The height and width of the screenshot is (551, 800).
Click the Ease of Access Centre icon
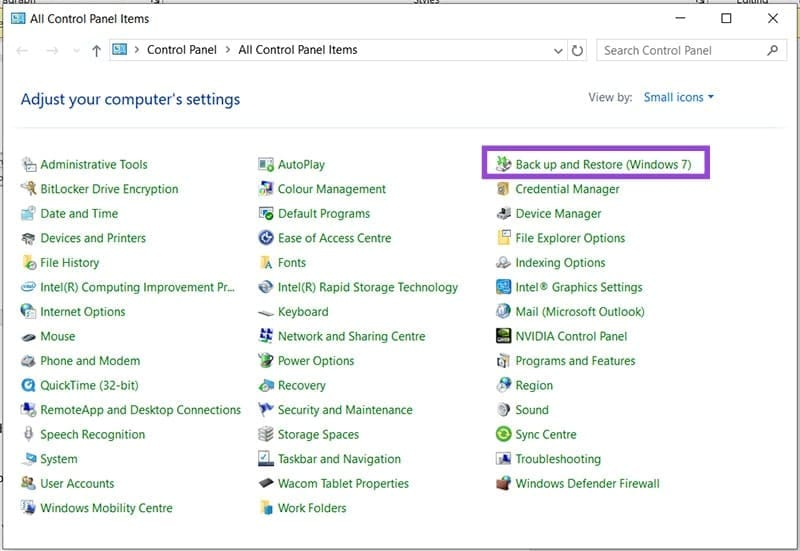[x=266, y=238]
